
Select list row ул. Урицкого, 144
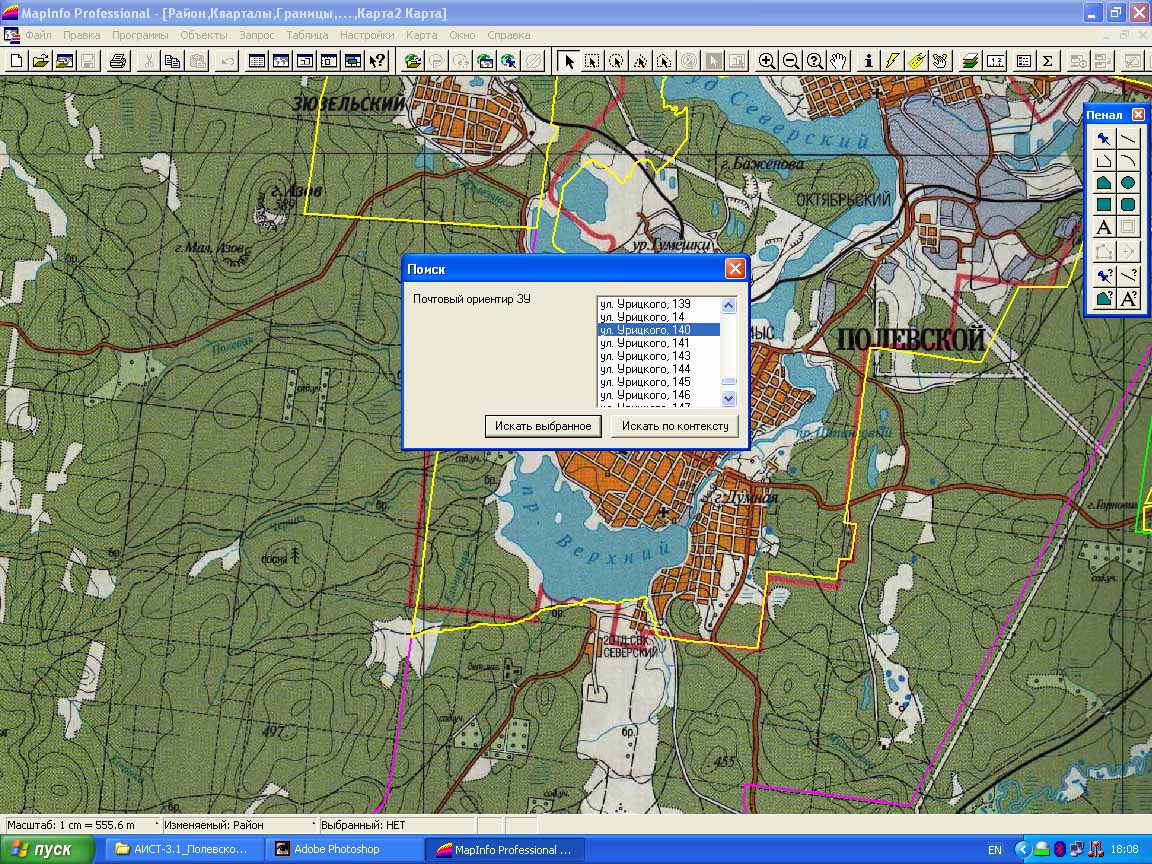tap(659, 369)
